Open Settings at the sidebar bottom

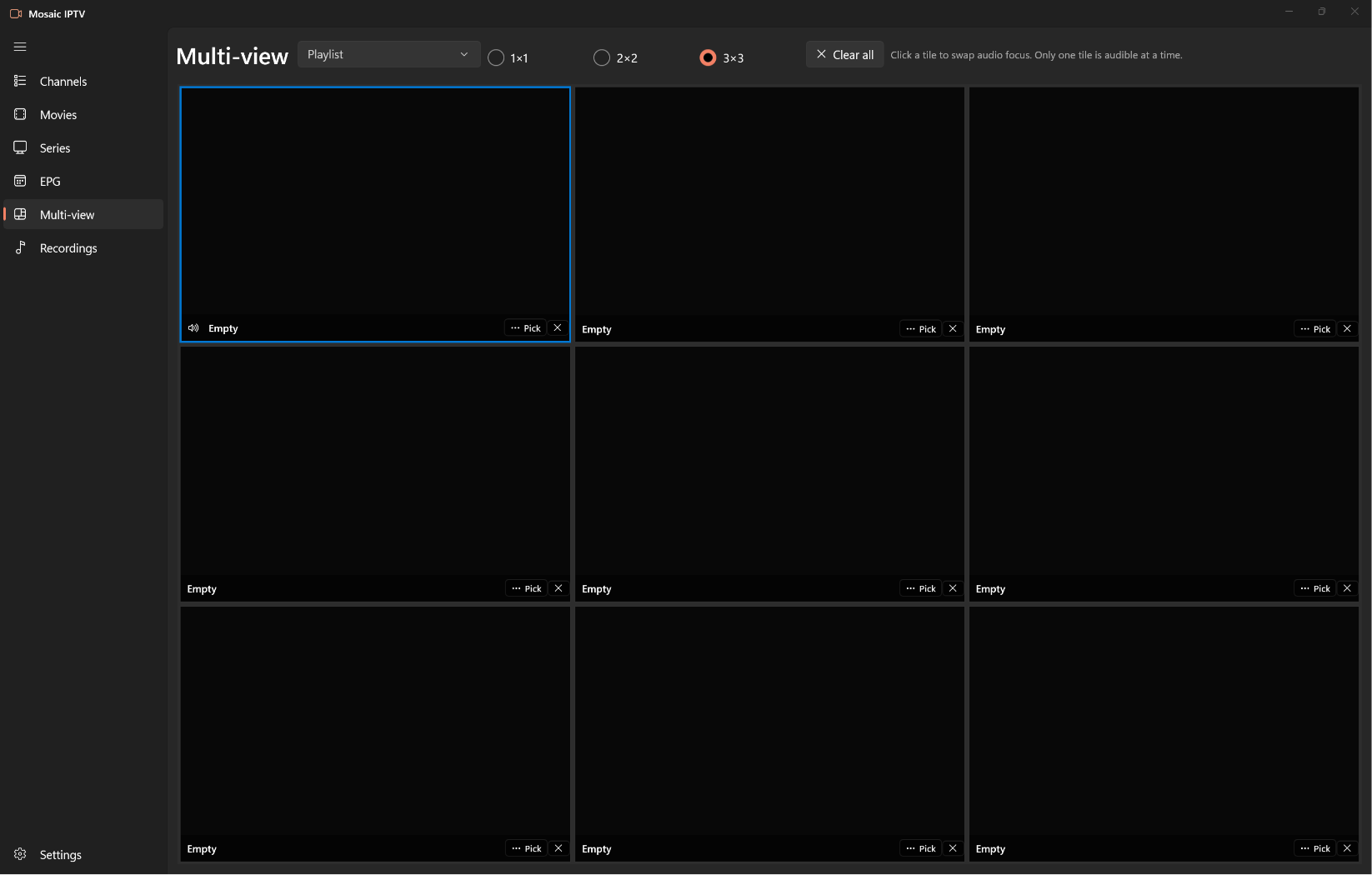point(83,855)
